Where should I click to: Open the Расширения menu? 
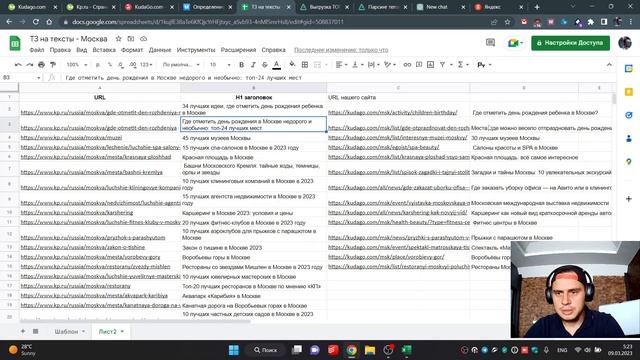pyautogui.click(x=238, y=50)
